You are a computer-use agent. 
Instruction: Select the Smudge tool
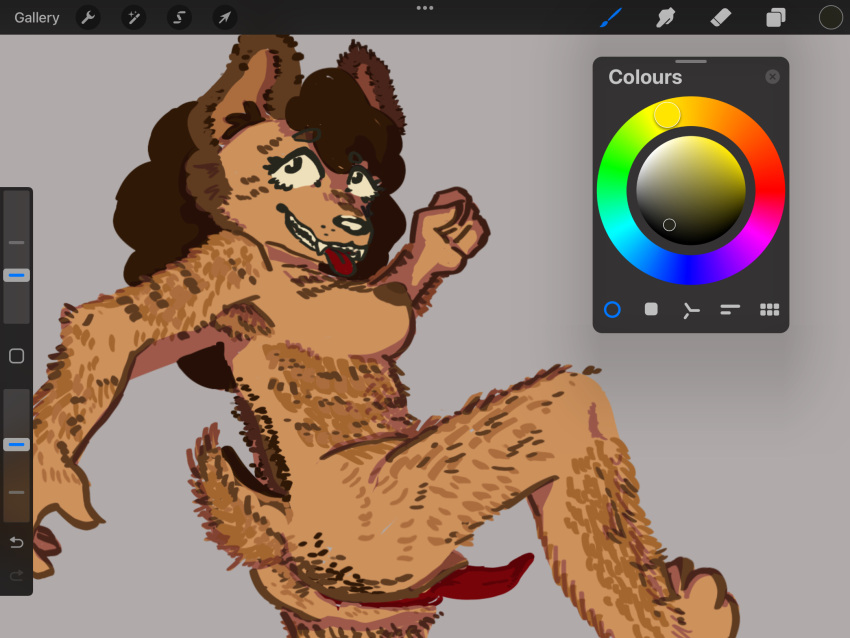pyautogui.click(x=666, y=17)
